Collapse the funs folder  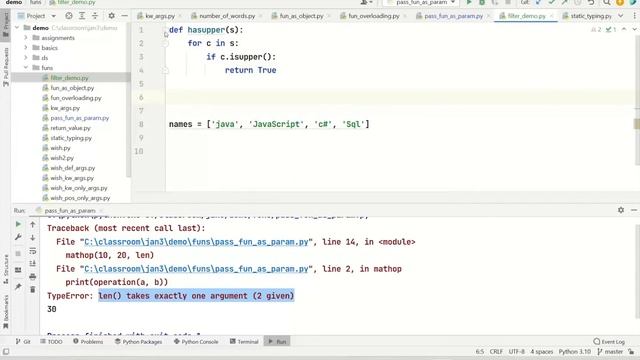click(26, 67)
